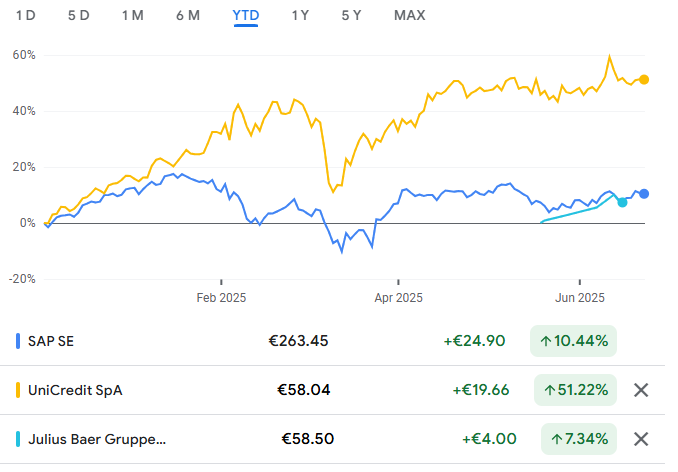
Task: Click the Apr 2025 axis label
Action: (398, 298)
